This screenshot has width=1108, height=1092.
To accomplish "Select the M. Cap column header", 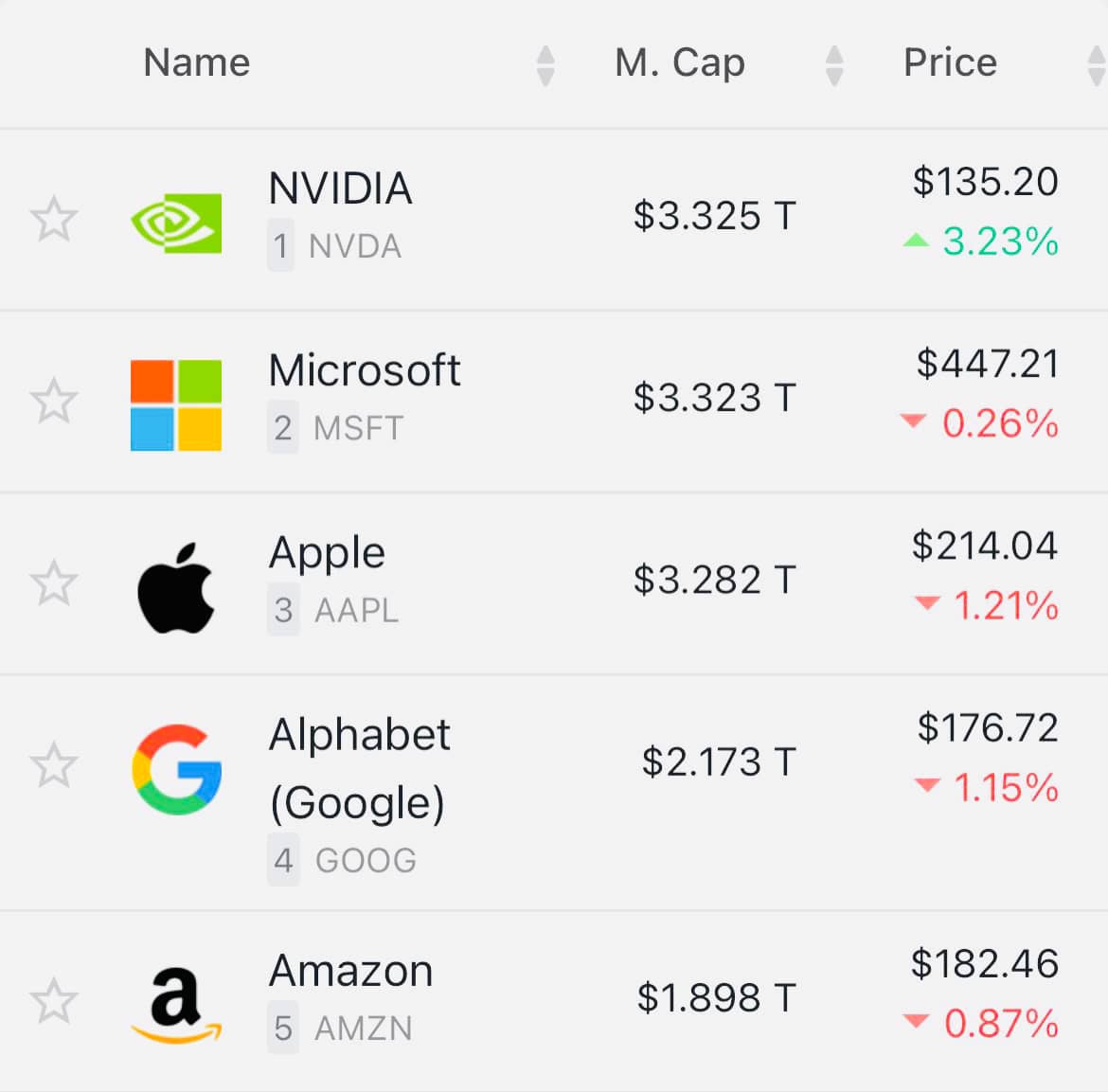I will tap(680, 63).
